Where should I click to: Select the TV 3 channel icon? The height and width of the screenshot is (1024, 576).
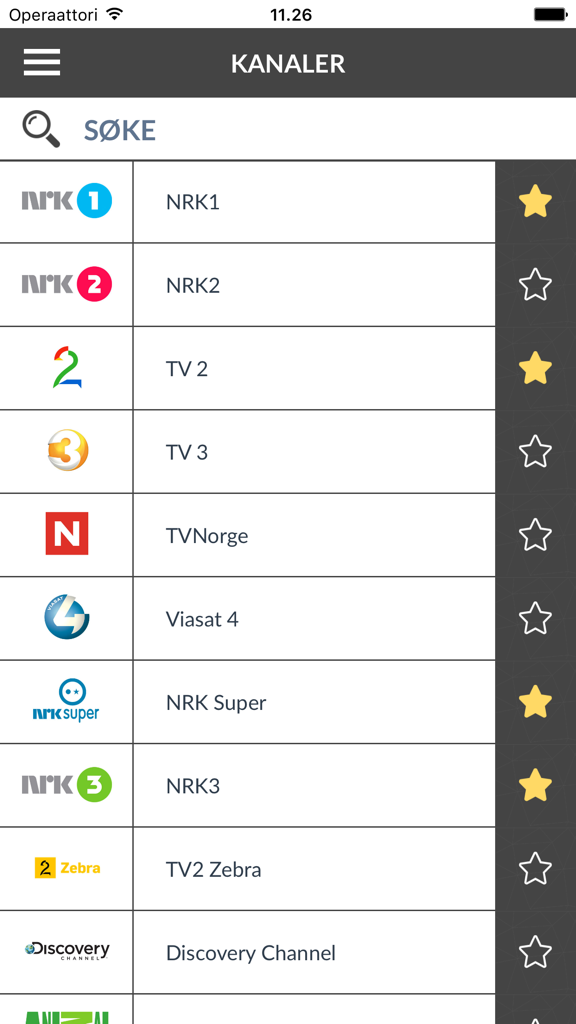pyautogui.click(x=66, y=451)
